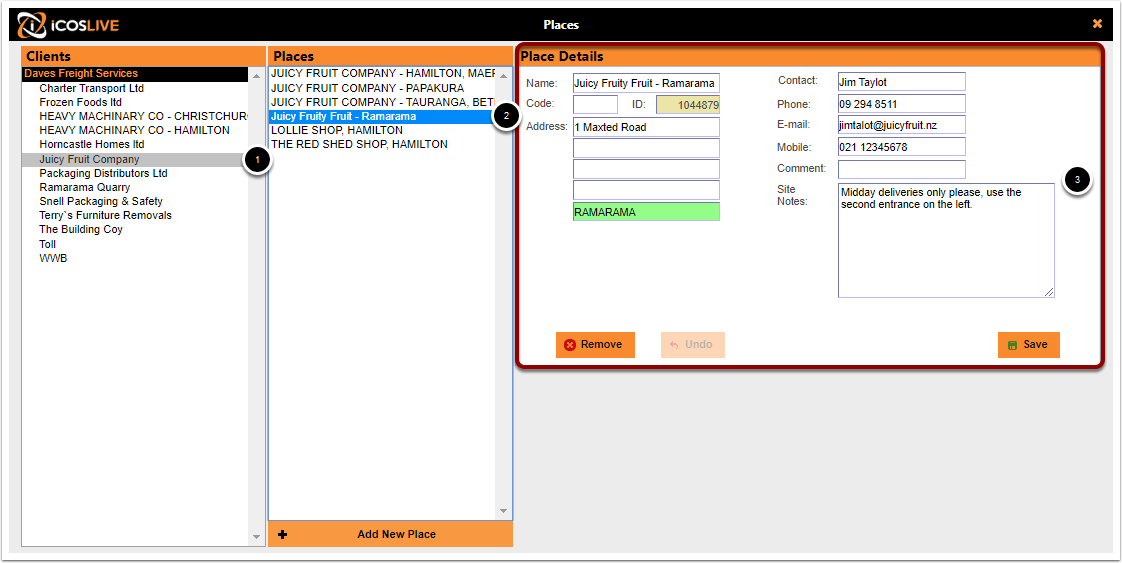
Task: Click the Undo button
Action: [693, 345]
